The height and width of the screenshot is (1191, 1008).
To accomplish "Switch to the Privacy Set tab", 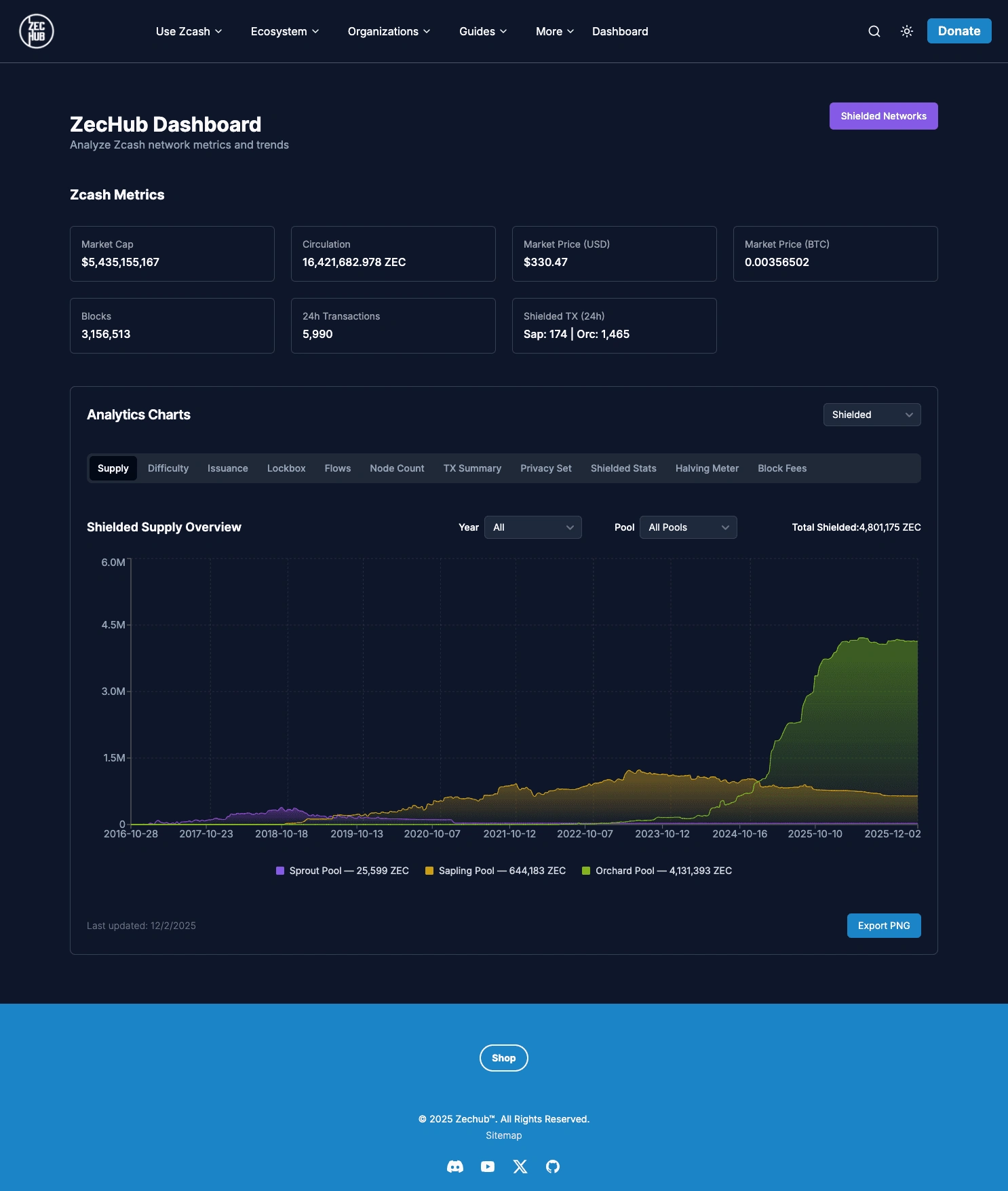I will coord(546,468).
